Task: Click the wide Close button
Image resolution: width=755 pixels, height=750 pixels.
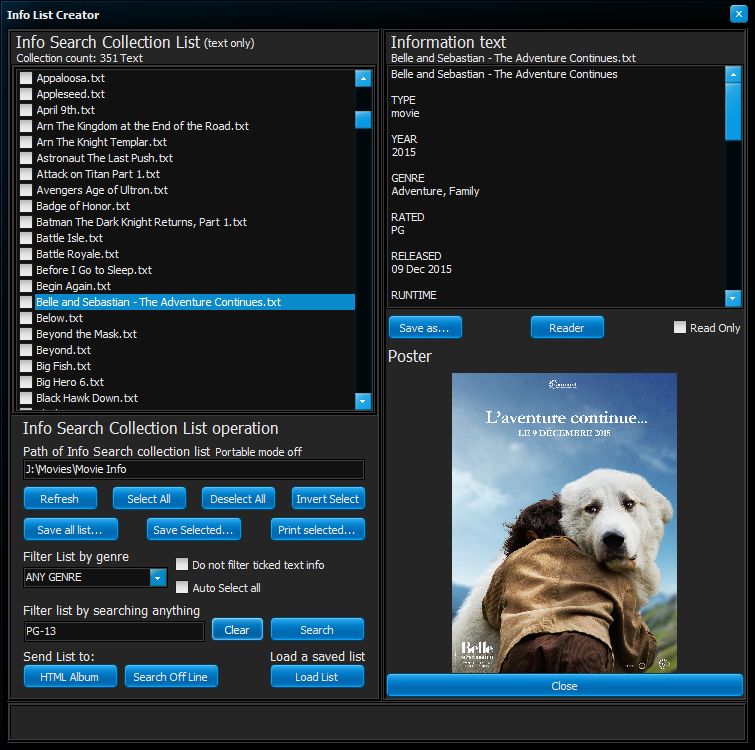Action: [x=565, y=685]
